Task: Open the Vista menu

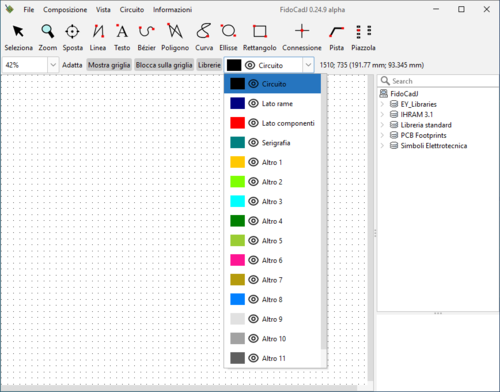Action: 103,10
